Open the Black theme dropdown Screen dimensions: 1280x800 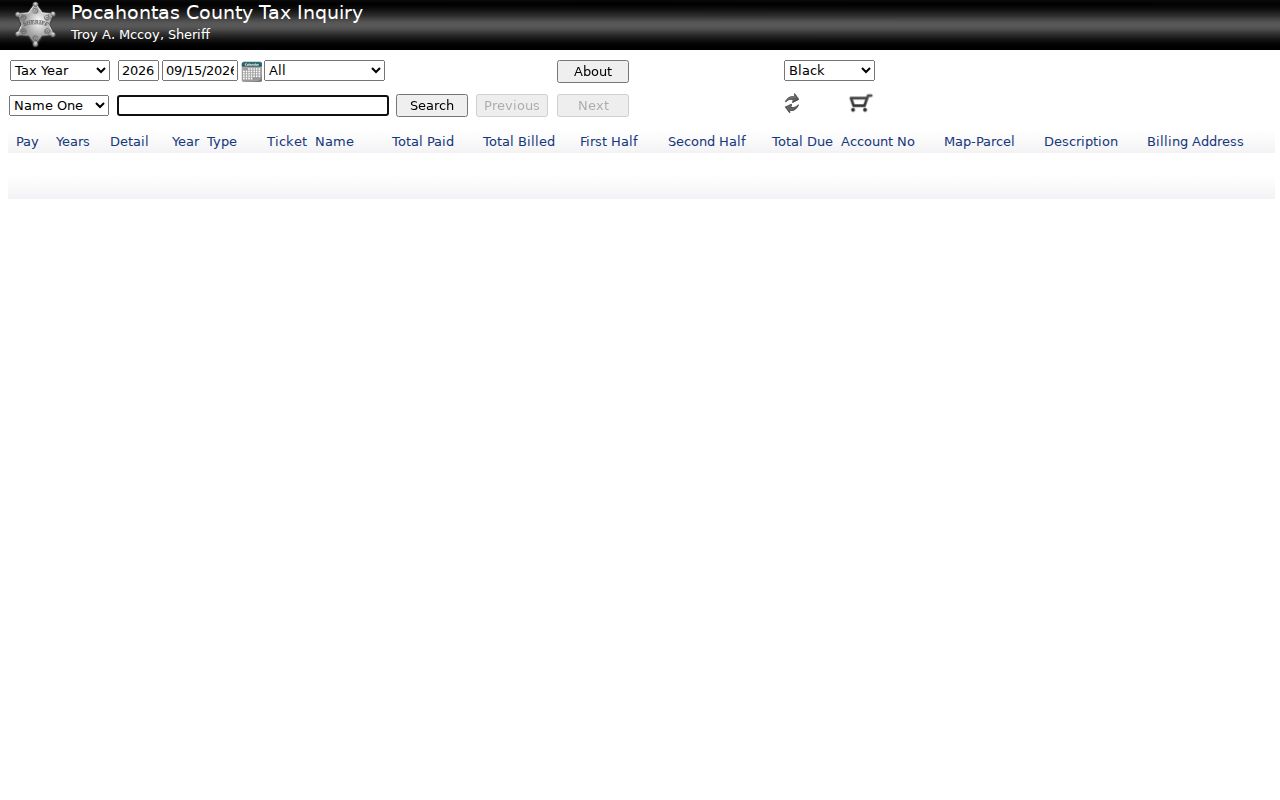pos(829,70)
